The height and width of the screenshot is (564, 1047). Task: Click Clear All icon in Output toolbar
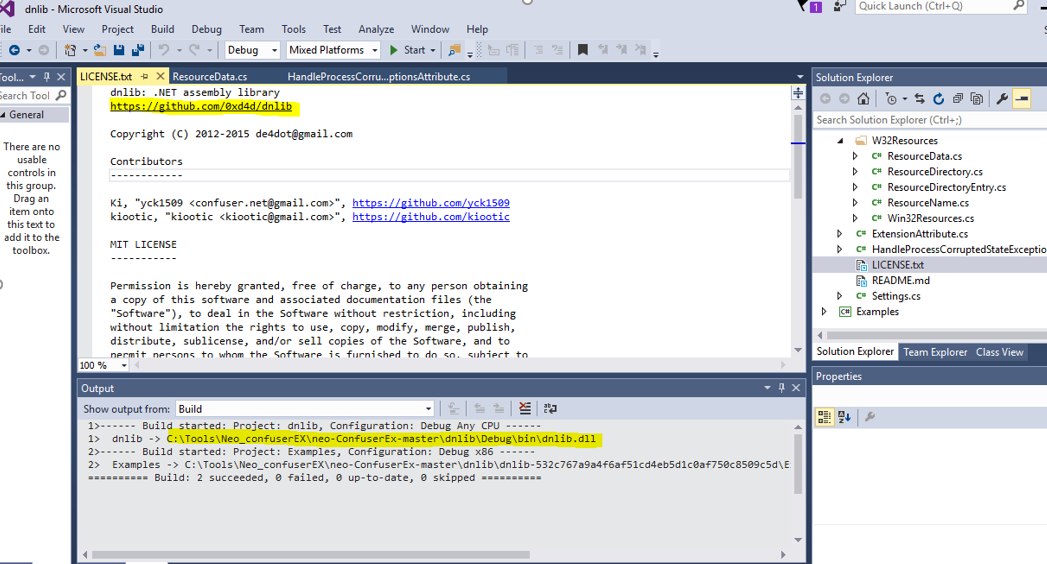pos(525,408)
